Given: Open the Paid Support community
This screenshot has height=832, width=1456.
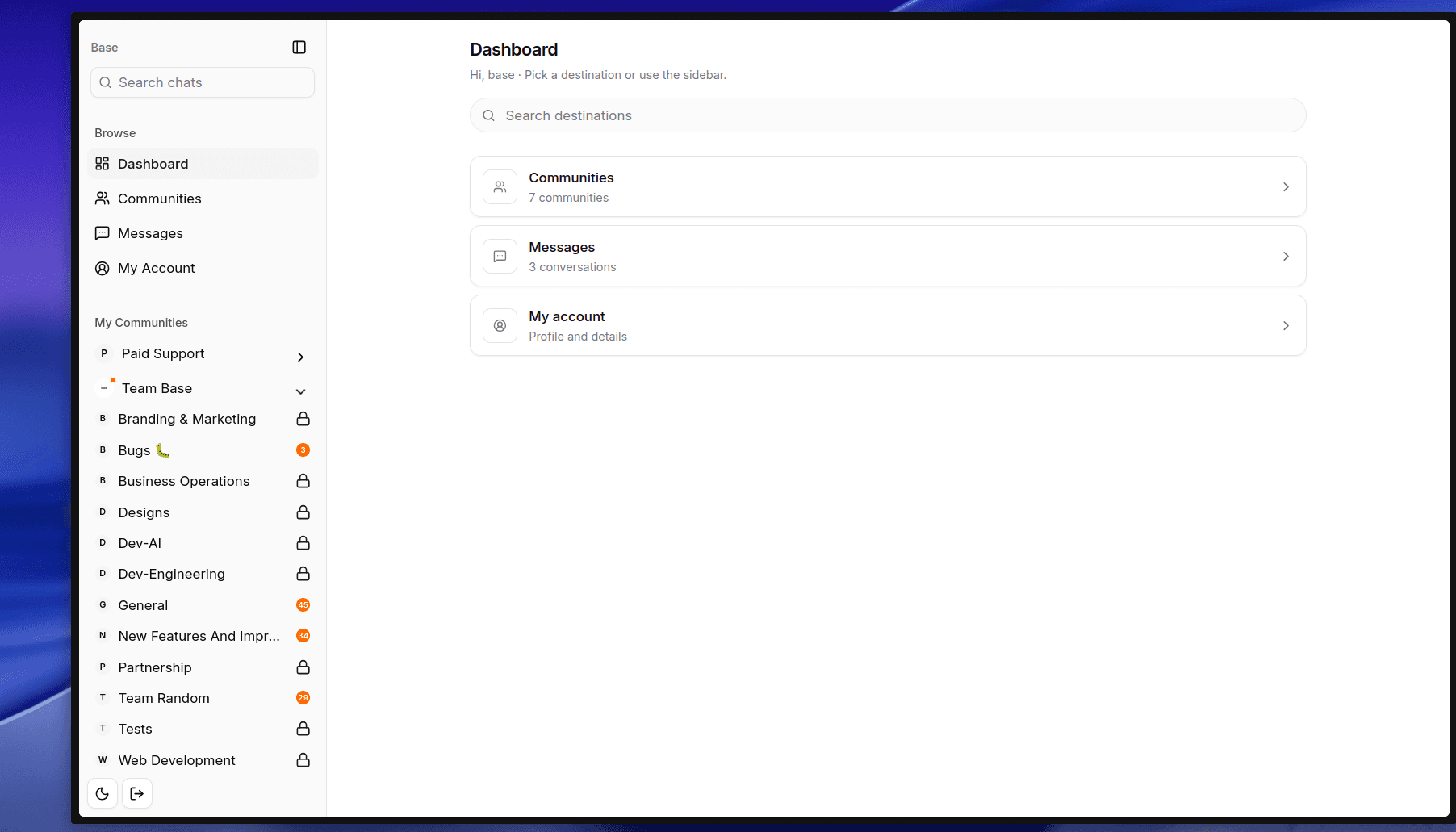Looking at the screenshot, I should click(163, 353).
